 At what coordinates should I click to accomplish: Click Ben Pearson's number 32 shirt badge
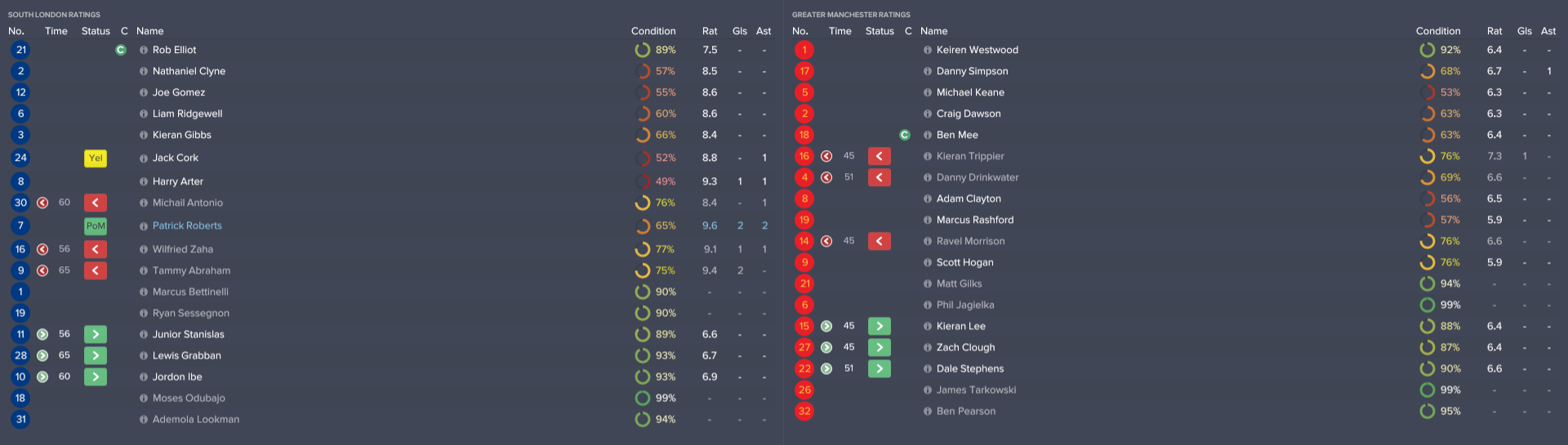pos(804,411)
